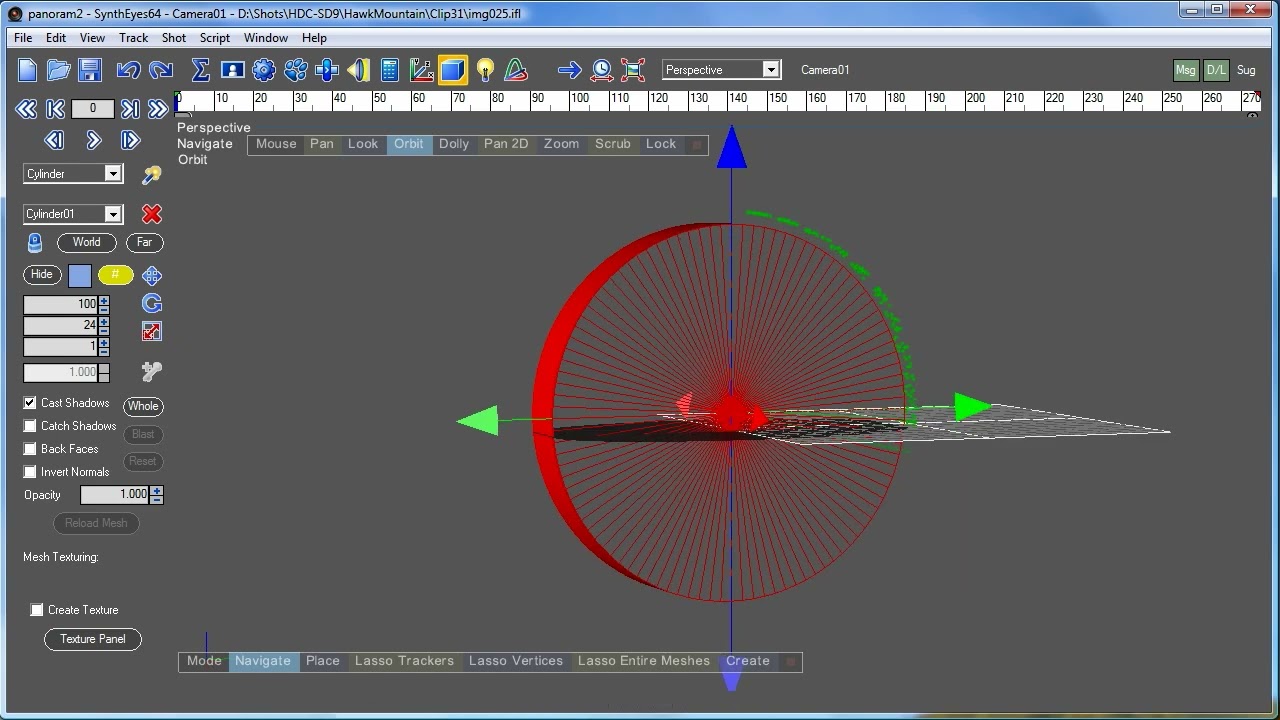Open the Track menu
This screenshot has width=1280, height=720.
click(133, 38)
